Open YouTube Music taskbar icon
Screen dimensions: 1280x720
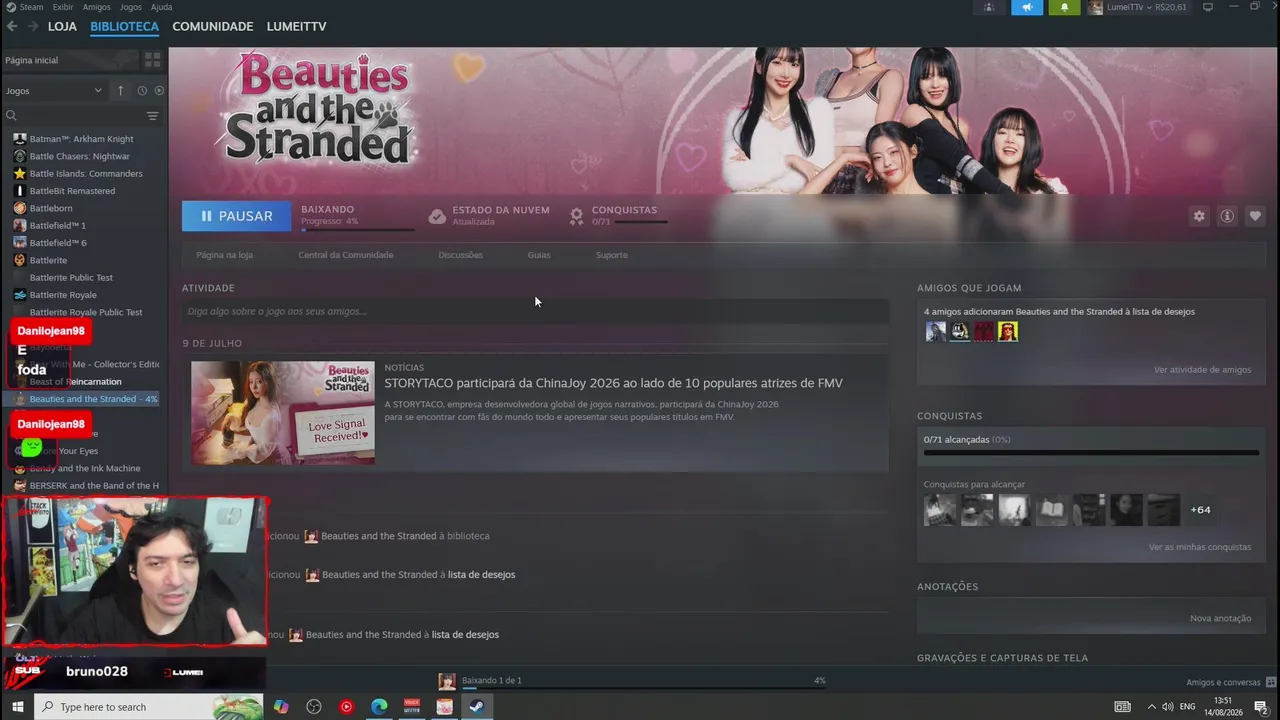[346, 707]
